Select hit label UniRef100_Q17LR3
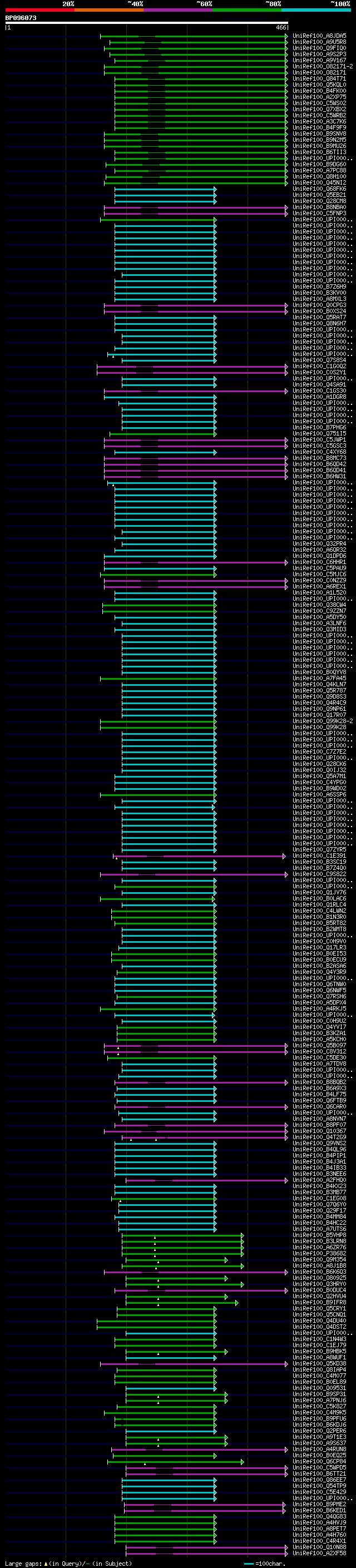This screenshot has height=1568, width=356. tap(319, 948)
